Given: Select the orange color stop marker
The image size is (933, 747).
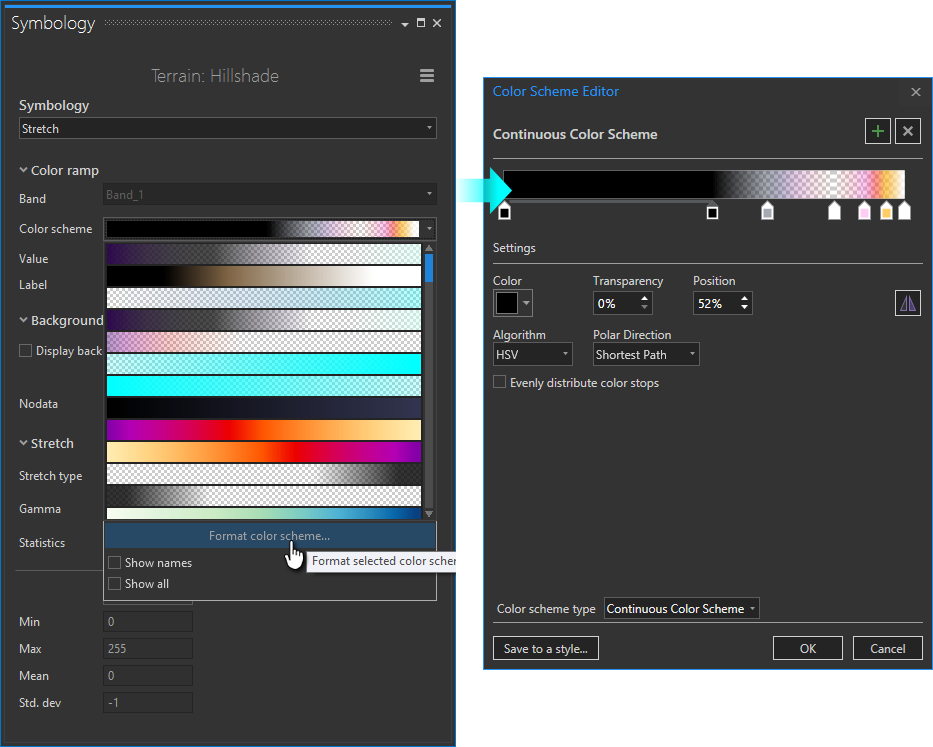Looking at the screenshot, I should (886, 211).
